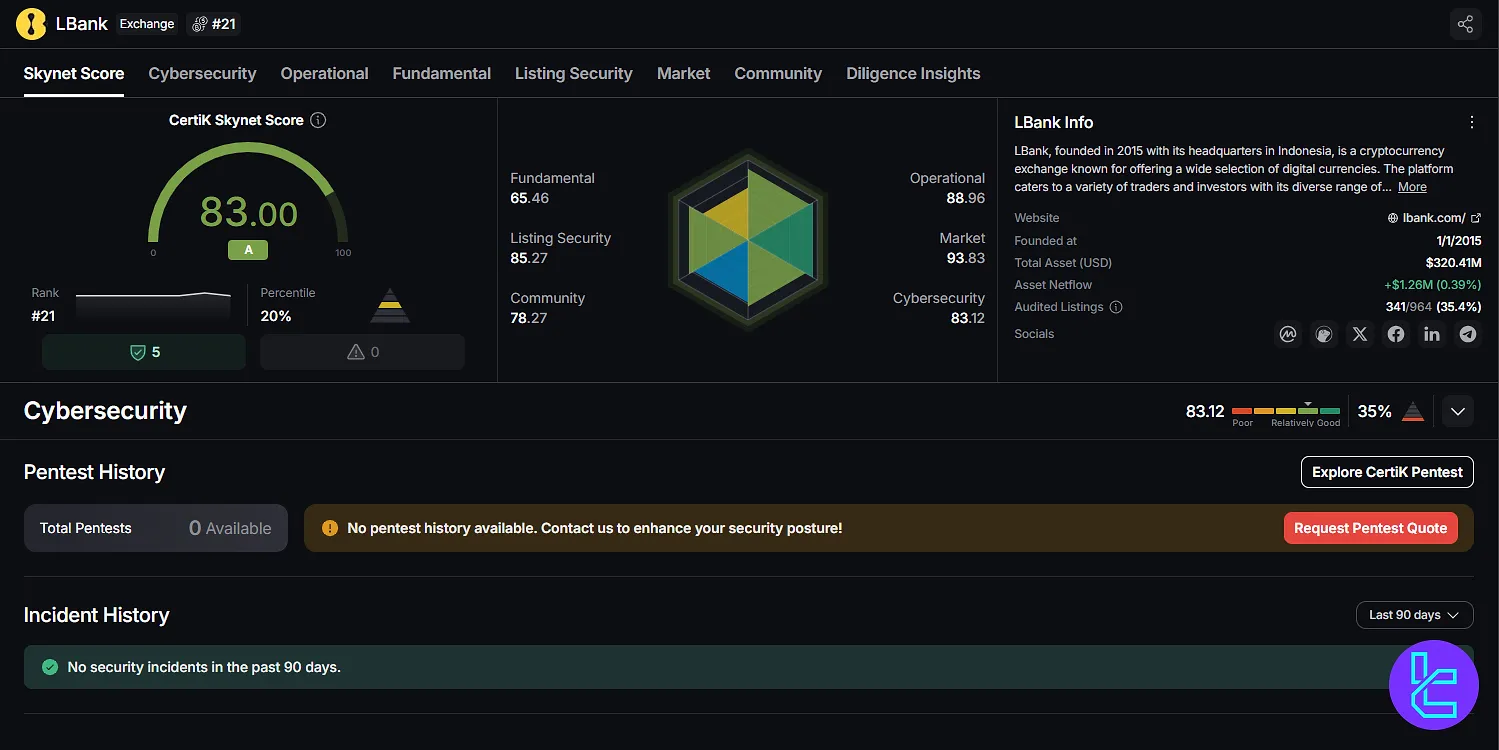The image size is (1499, 750).
Task: Open the Listing Security tab
Action: [574, 74]
